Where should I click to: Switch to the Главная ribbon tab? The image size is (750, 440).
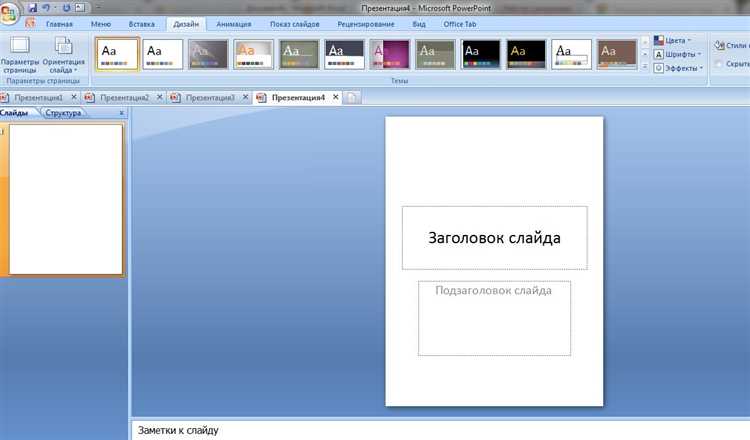59,24
